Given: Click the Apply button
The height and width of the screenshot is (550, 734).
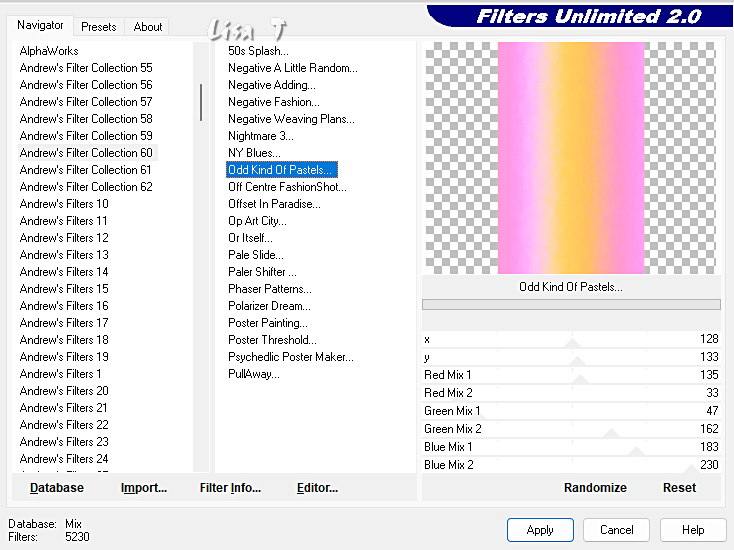Looking at the screenshot, I should [x=540, y=530].
